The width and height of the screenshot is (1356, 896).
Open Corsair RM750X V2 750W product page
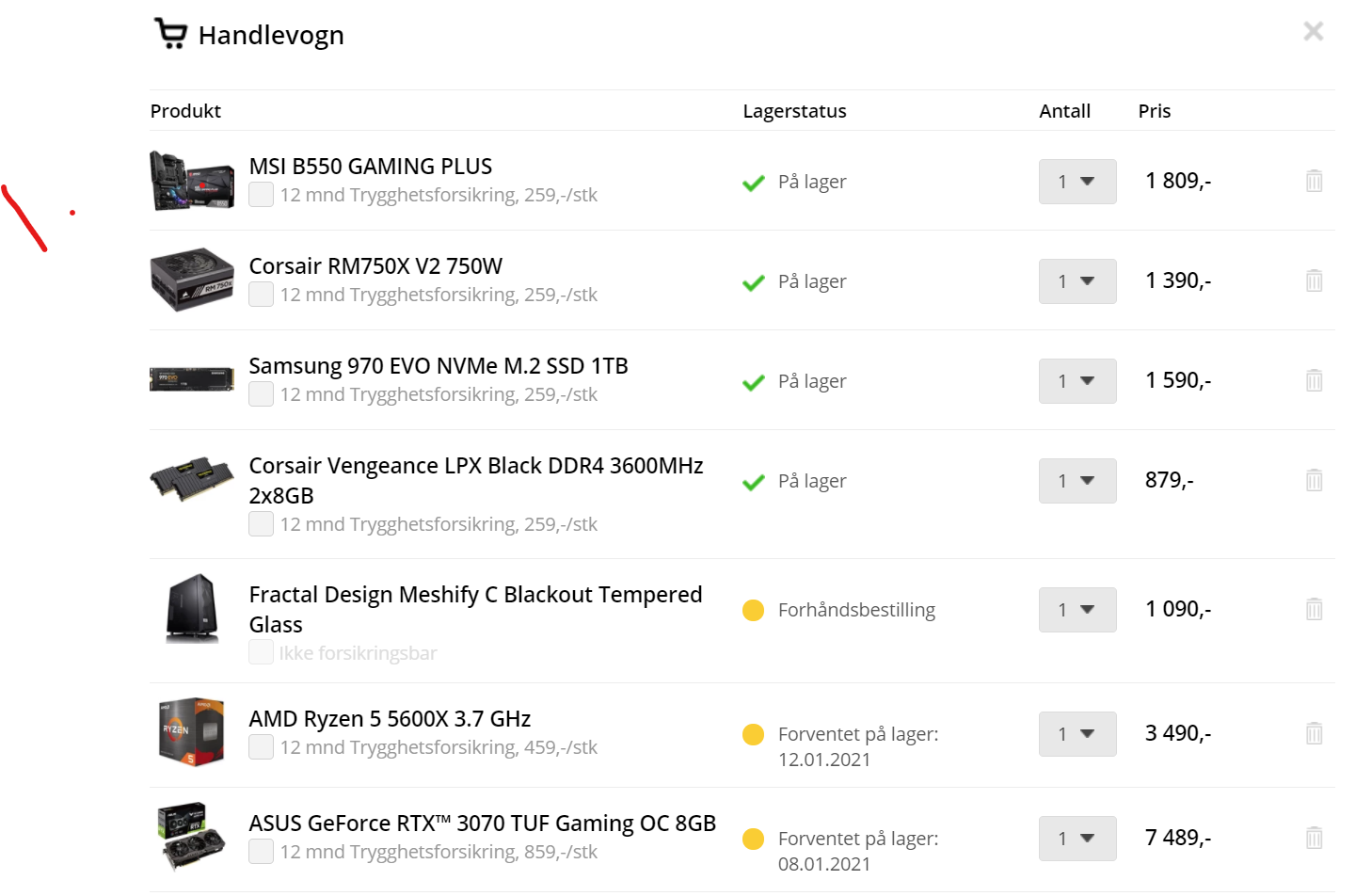coord(375,266)
